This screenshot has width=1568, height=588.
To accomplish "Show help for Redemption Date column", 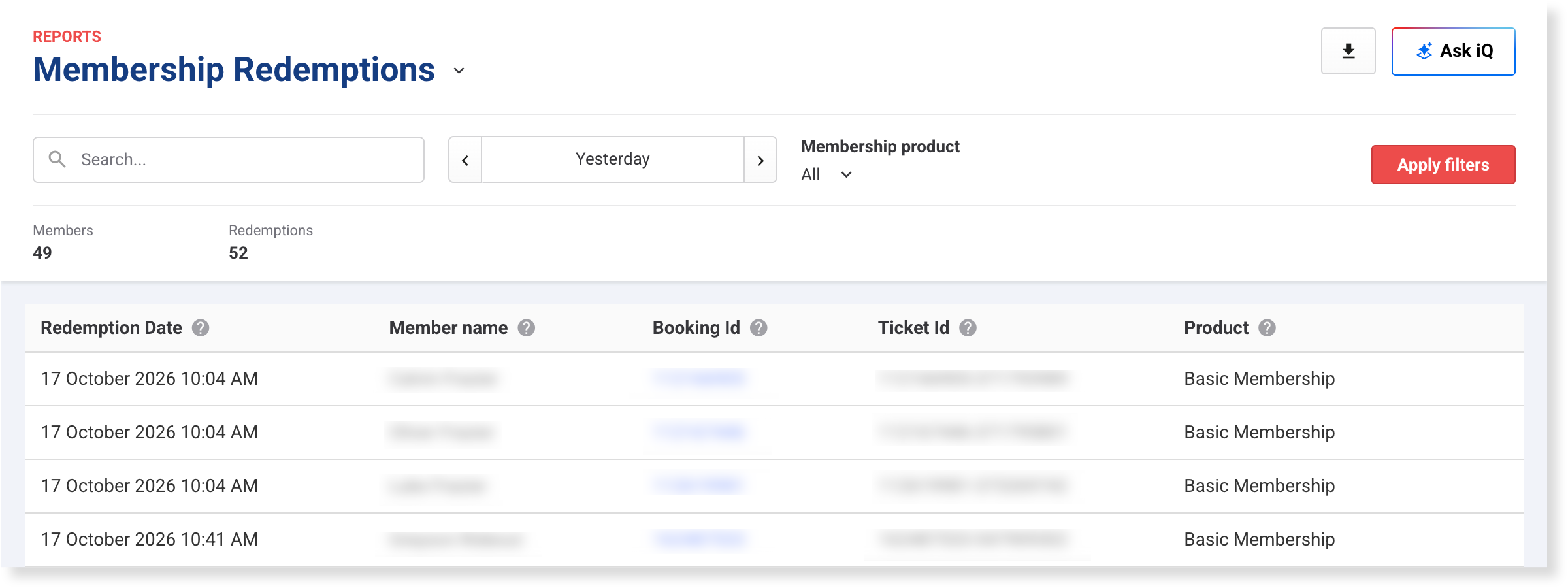I will (x=201, y=328).
